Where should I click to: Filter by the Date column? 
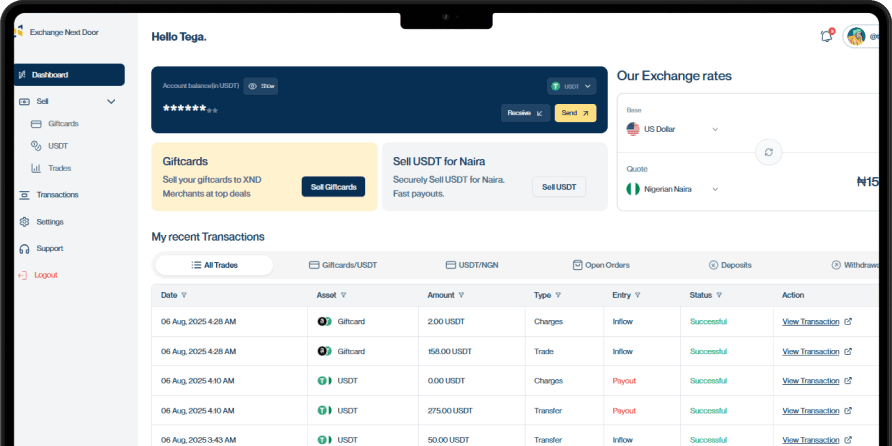(x=184, y=295)
